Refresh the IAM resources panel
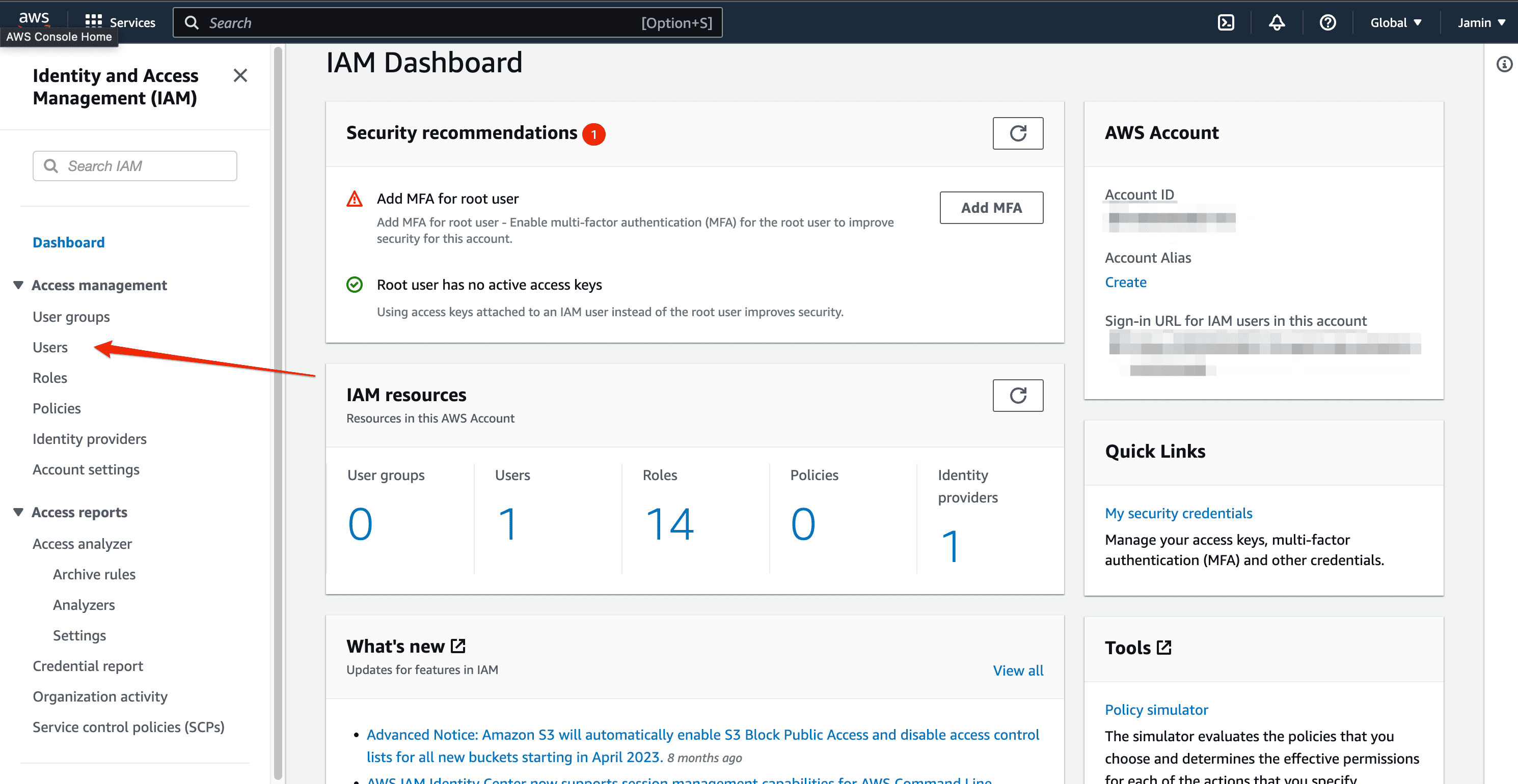1518x784 pixels. (x=1018, y=395)
